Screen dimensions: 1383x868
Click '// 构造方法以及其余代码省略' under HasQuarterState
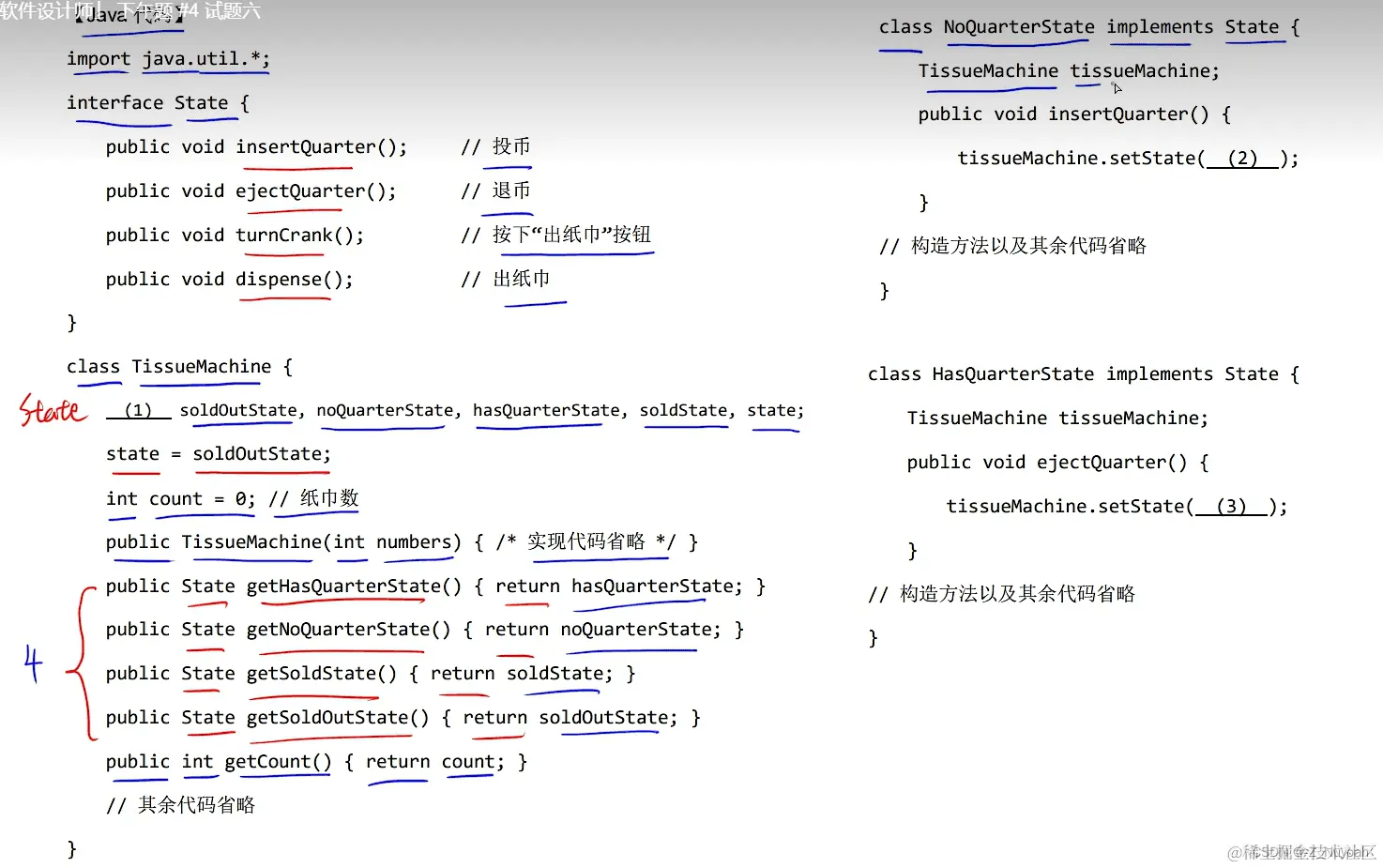(x=1002, y=594)
